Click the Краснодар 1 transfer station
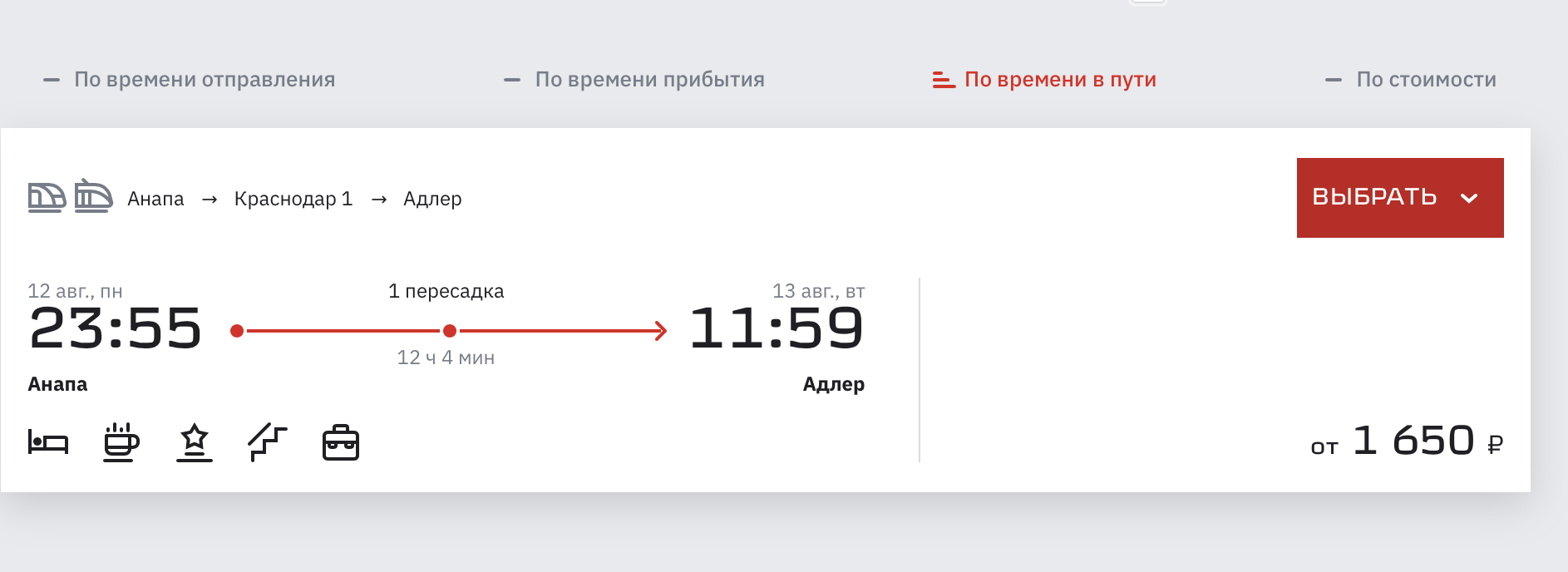Image resolution: width=1568 pixels, height=572 pixels. coord(293,199)
